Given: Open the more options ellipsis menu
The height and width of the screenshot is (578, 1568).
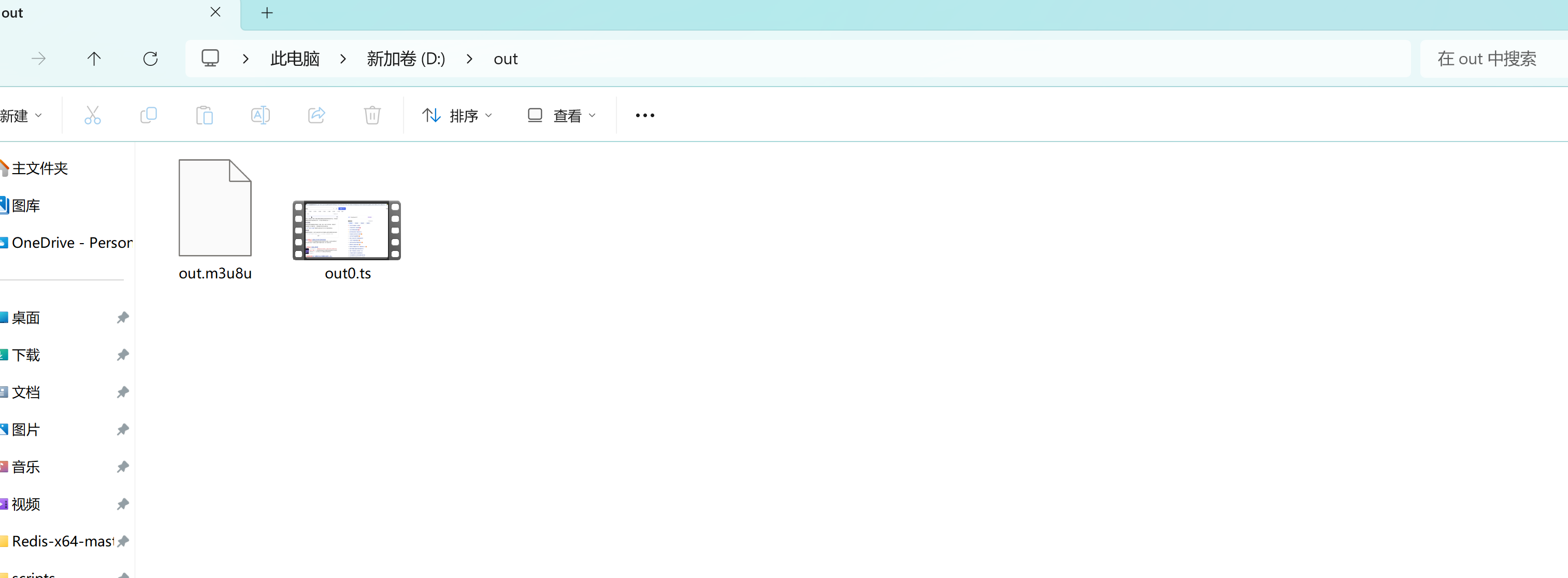Looking at the screenshot, I should point(644,115).
